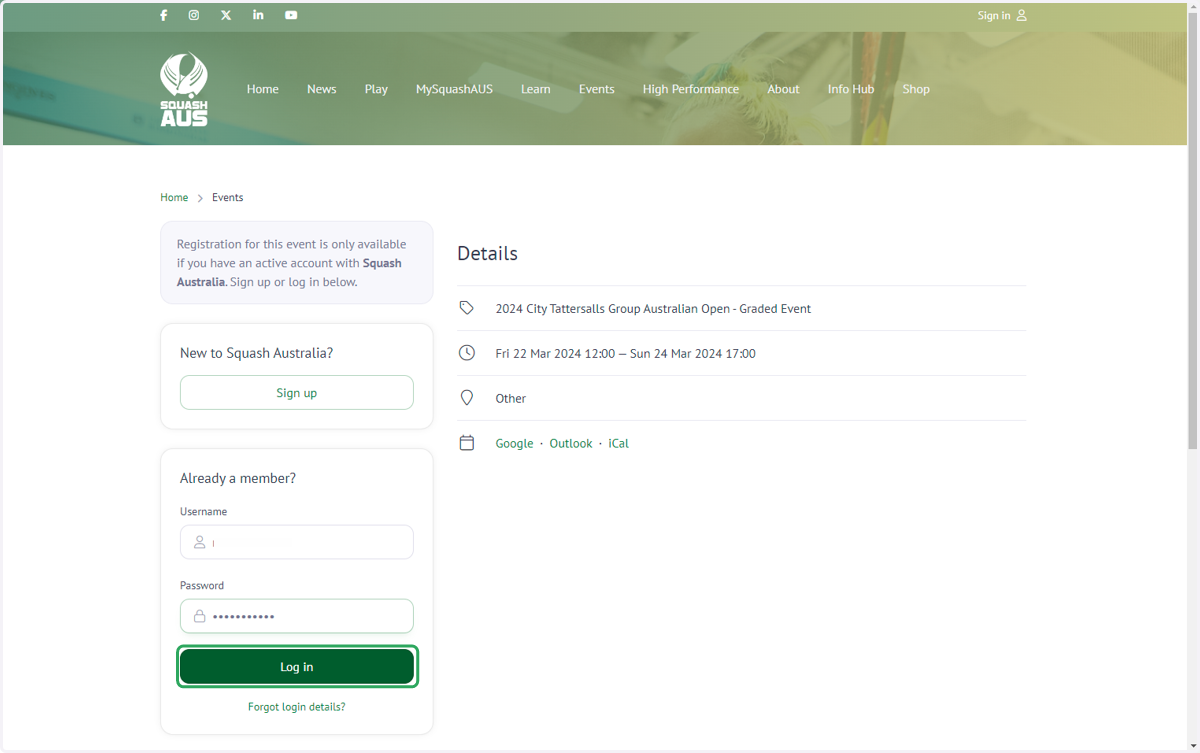Viewport: 1200px width, 753px height.
Task: Open the LinkedIn social icon
Action: pyautogui.click(x=258, y=15)
